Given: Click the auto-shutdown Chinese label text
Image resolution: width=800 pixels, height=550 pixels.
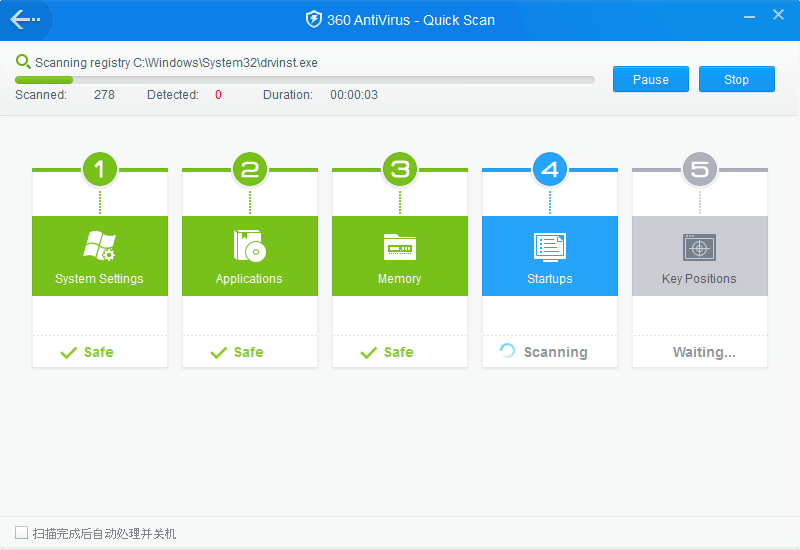Looking at the screenshot, I should [x=105, y=534].
